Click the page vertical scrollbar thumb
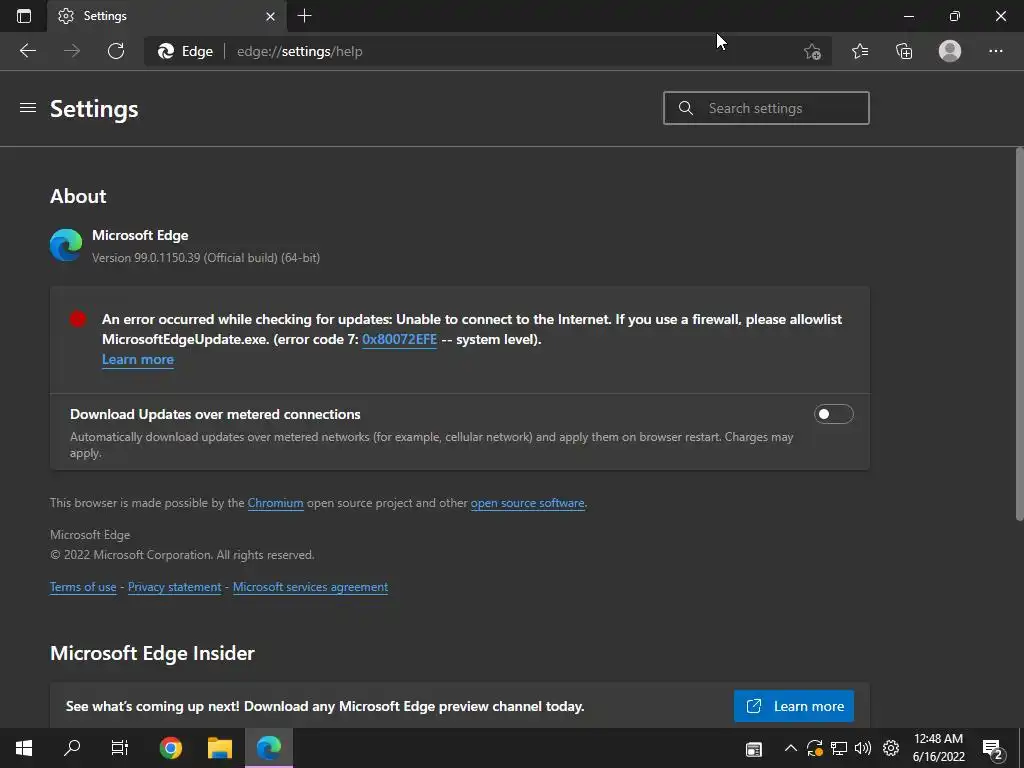Image resolution: width=1024 pixels, height=768 pixels. pos(1019,334)
